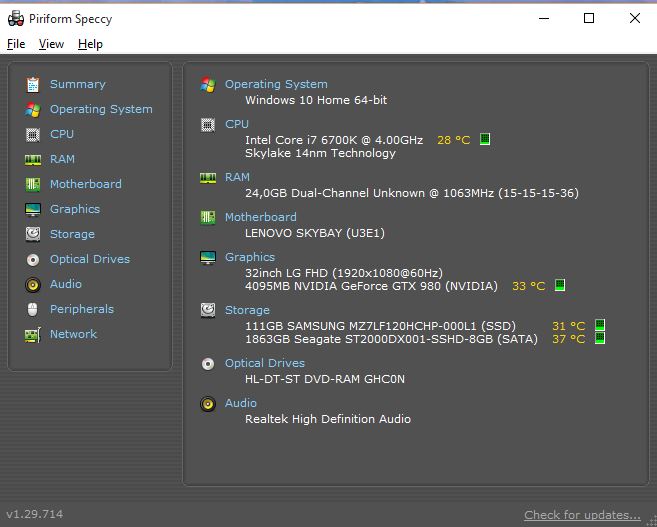The image size is (657, 527).
Task: Click the Check for updates link
Action: point(582,515)
